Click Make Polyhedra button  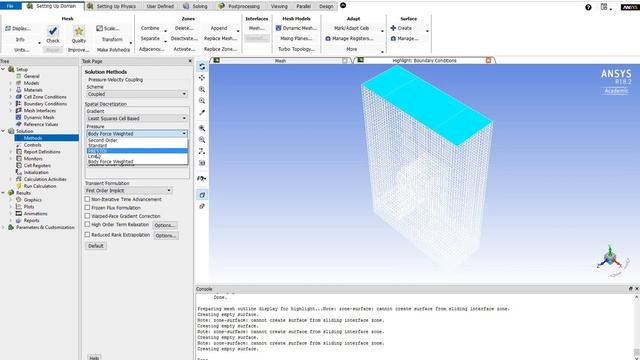coord(113,50)
